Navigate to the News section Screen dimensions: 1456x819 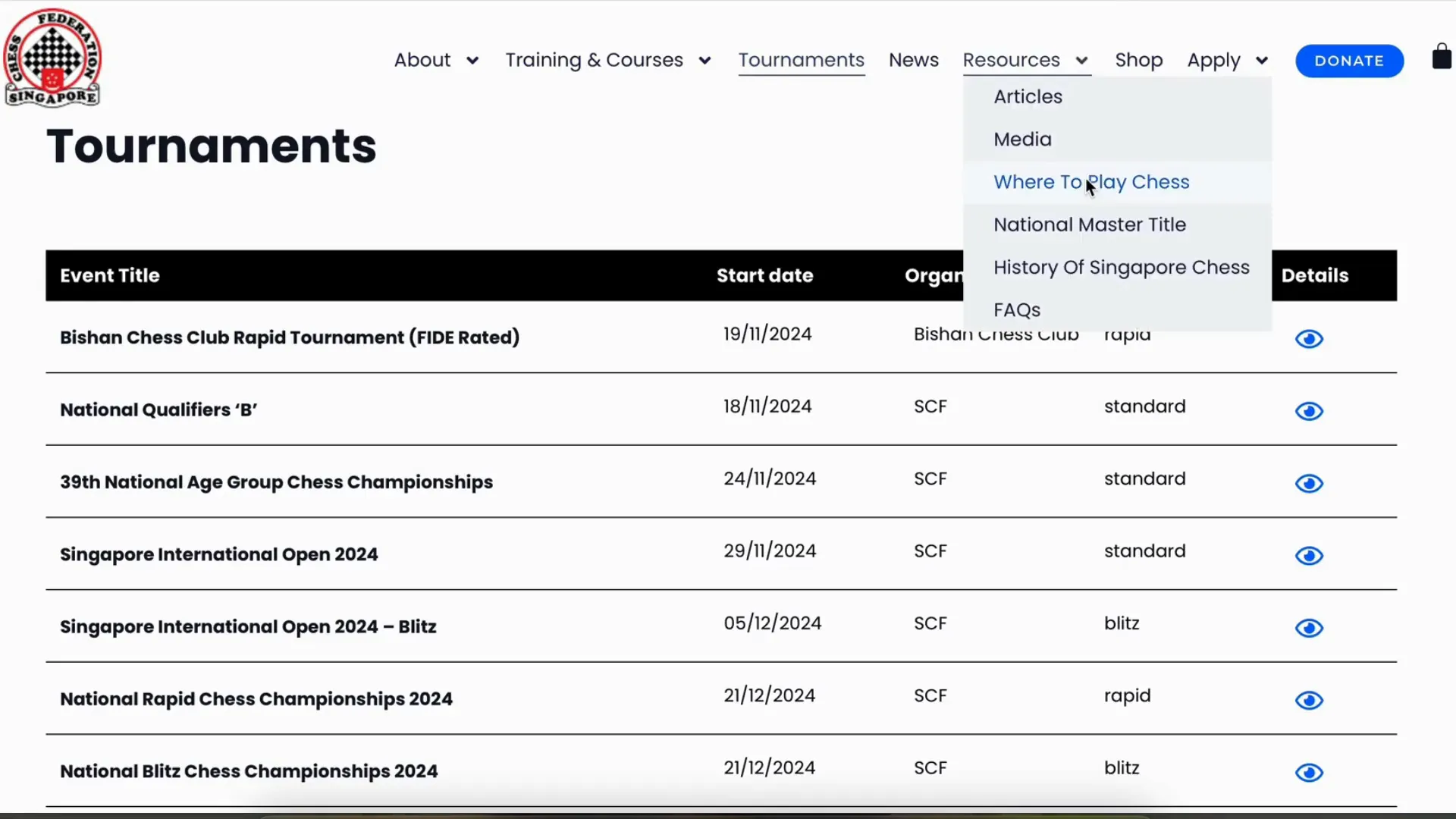(913, 60)
